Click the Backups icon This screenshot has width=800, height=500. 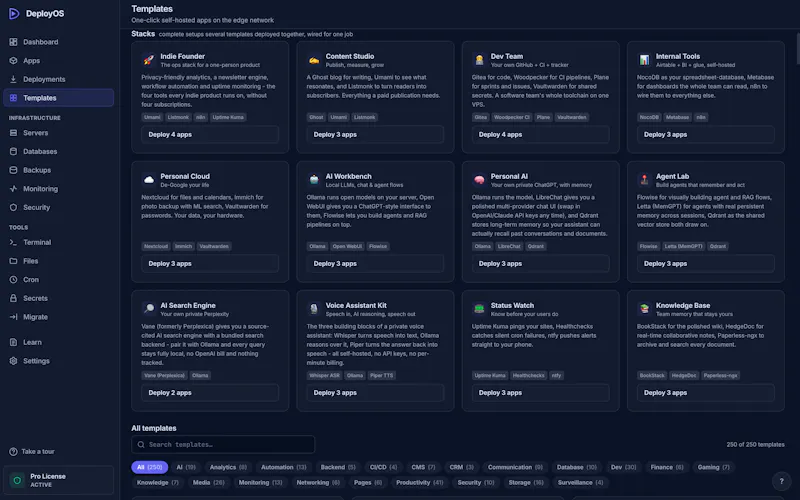pos(13,170)
